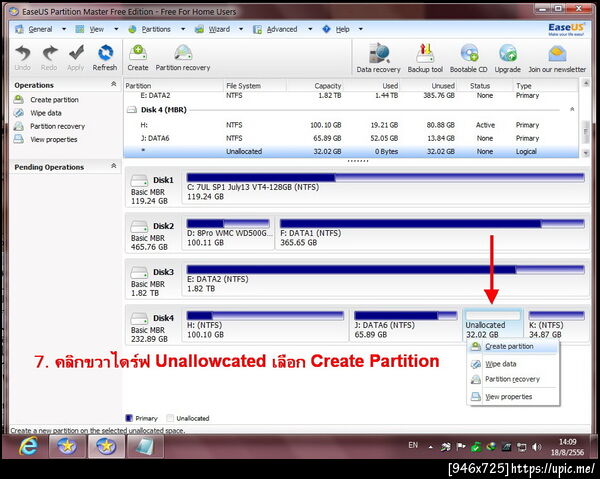The height and width of the screenshot is (479, 600).
Task: Click the Apply checkmark icon
Action: click(x=76, y=53)
